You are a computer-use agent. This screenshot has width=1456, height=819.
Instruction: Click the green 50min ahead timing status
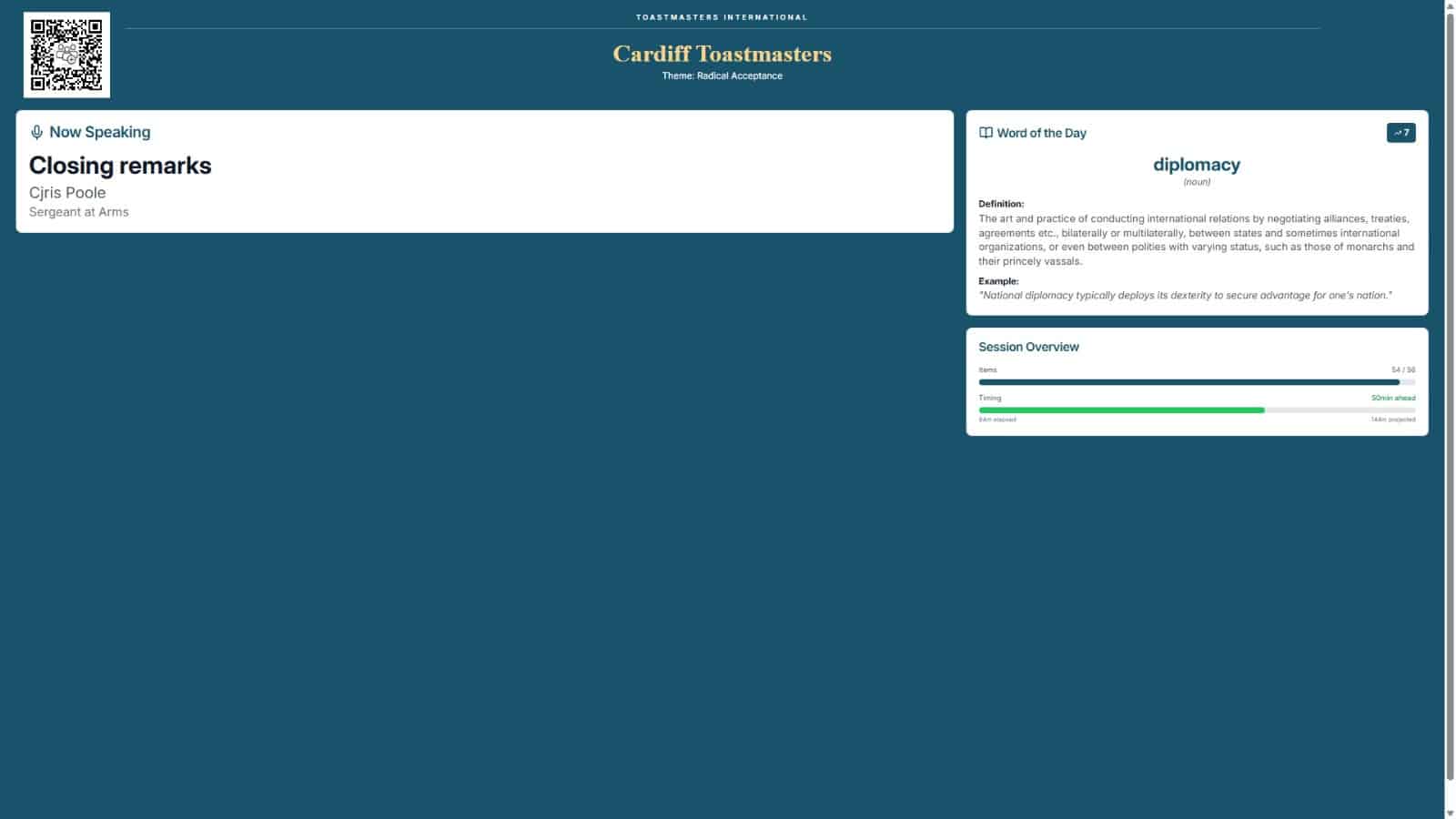coord(1392,398)
